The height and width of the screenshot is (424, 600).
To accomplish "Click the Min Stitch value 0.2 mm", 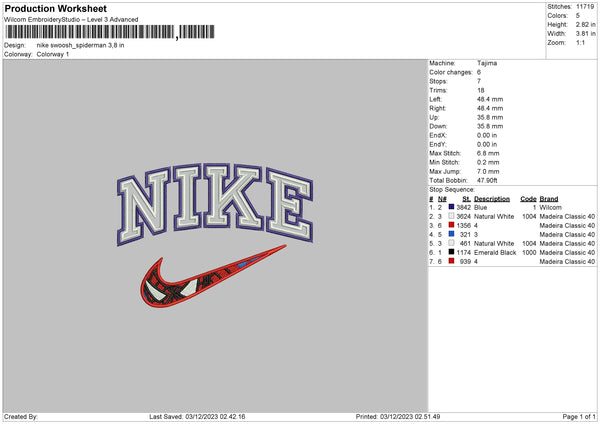I will coord(488,162).
